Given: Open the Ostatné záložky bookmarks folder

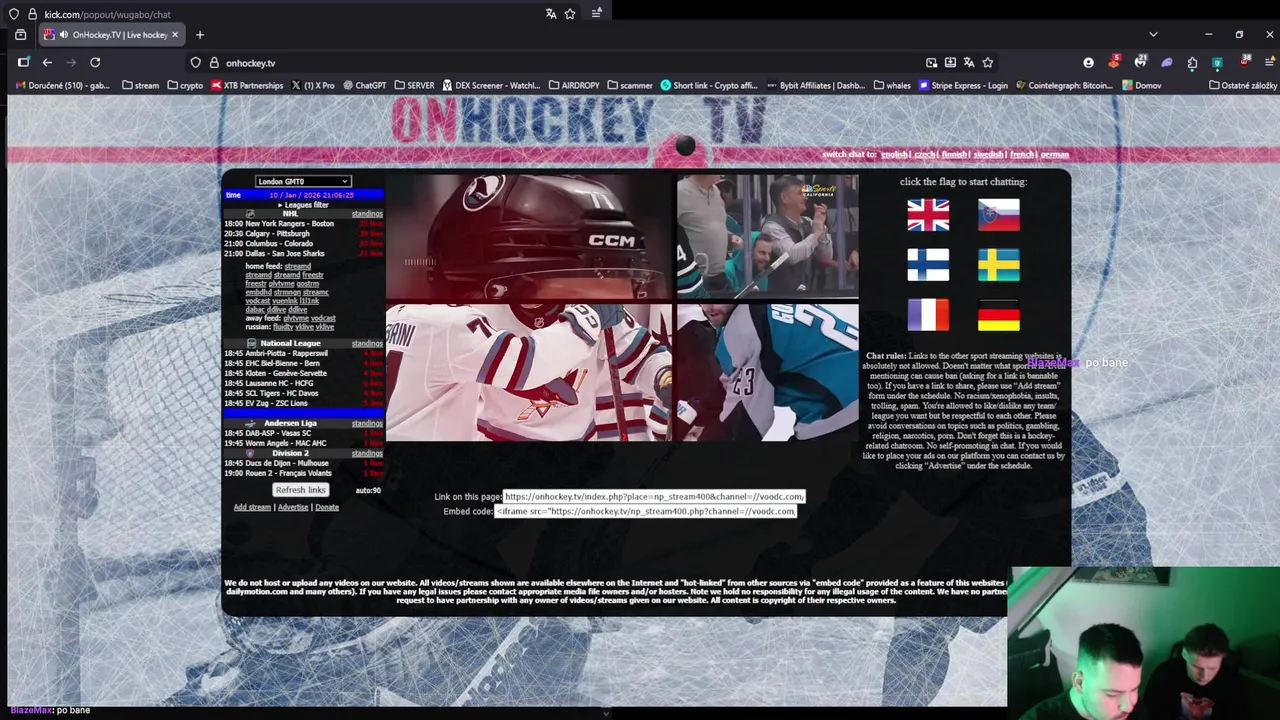Looking at the screenshot, I should [x=1243, y=85].
